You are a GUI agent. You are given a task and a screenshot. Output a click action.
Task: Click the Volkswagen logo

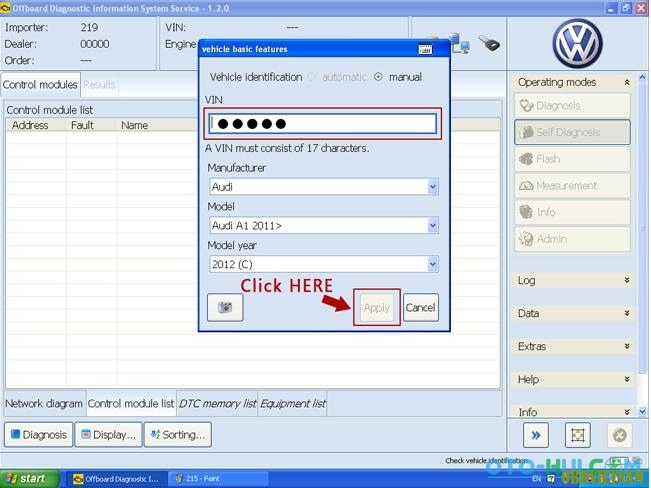[578, 44]
